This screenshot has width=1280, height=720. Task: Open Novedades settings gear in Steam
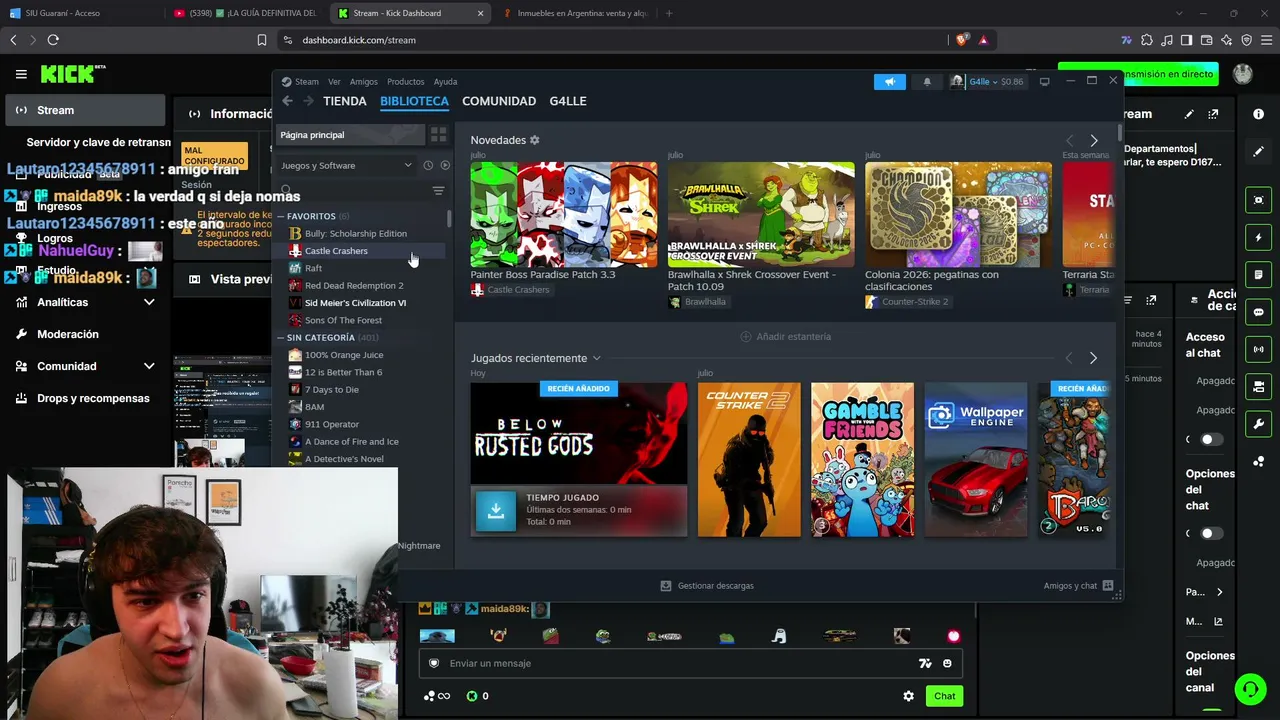(535, 140)
